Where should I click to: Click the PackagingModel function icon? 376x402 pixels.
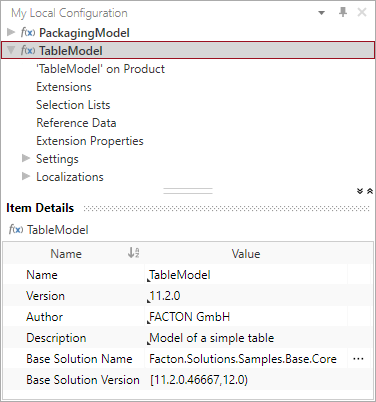(x=28, y=32)
